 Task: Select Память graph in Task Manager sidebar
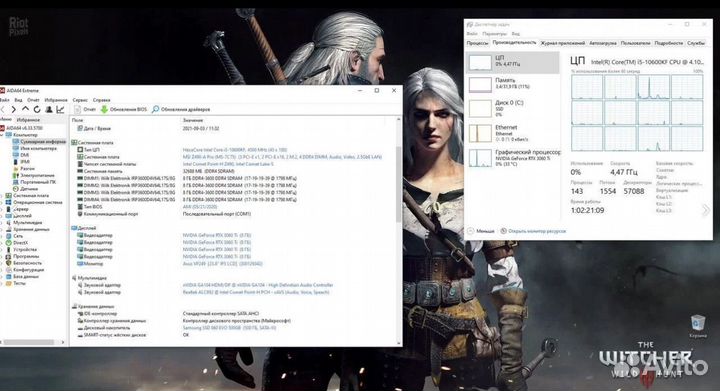tap(513, 84)
